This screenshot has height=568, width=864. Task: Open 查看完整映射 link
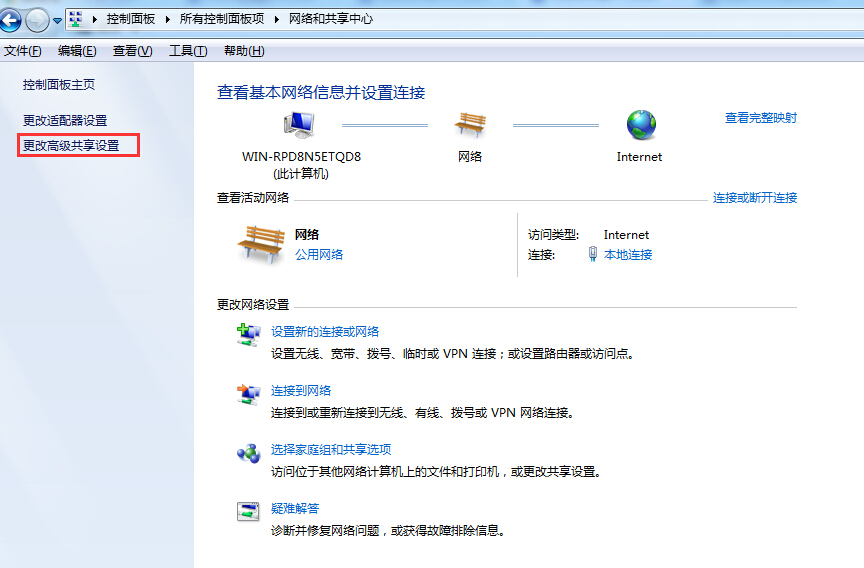[760, 118]
